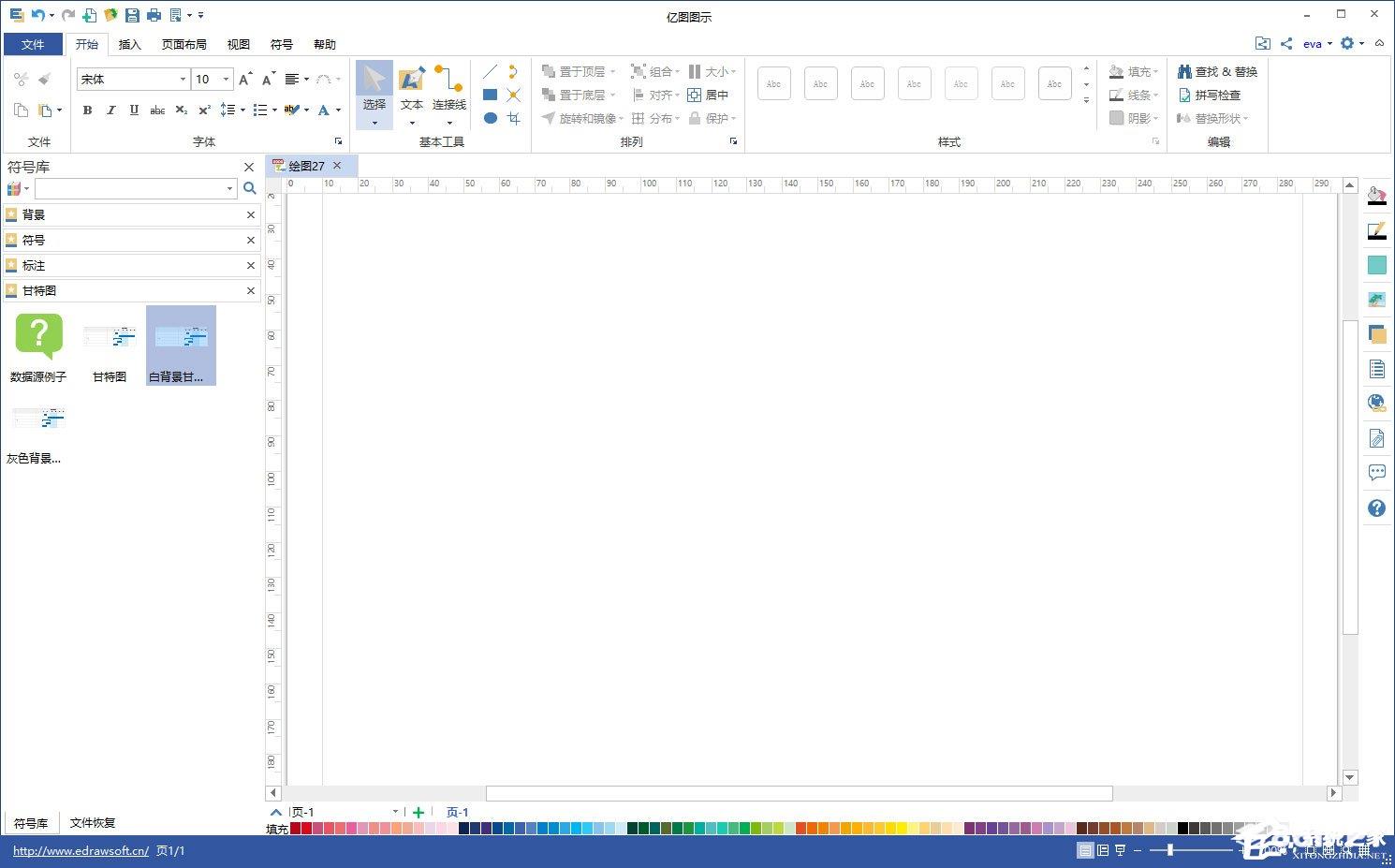1395x868 pixels.
Task: Increase font size with grow-font icon
Action: pyautogui.click(x=245, y=80)
